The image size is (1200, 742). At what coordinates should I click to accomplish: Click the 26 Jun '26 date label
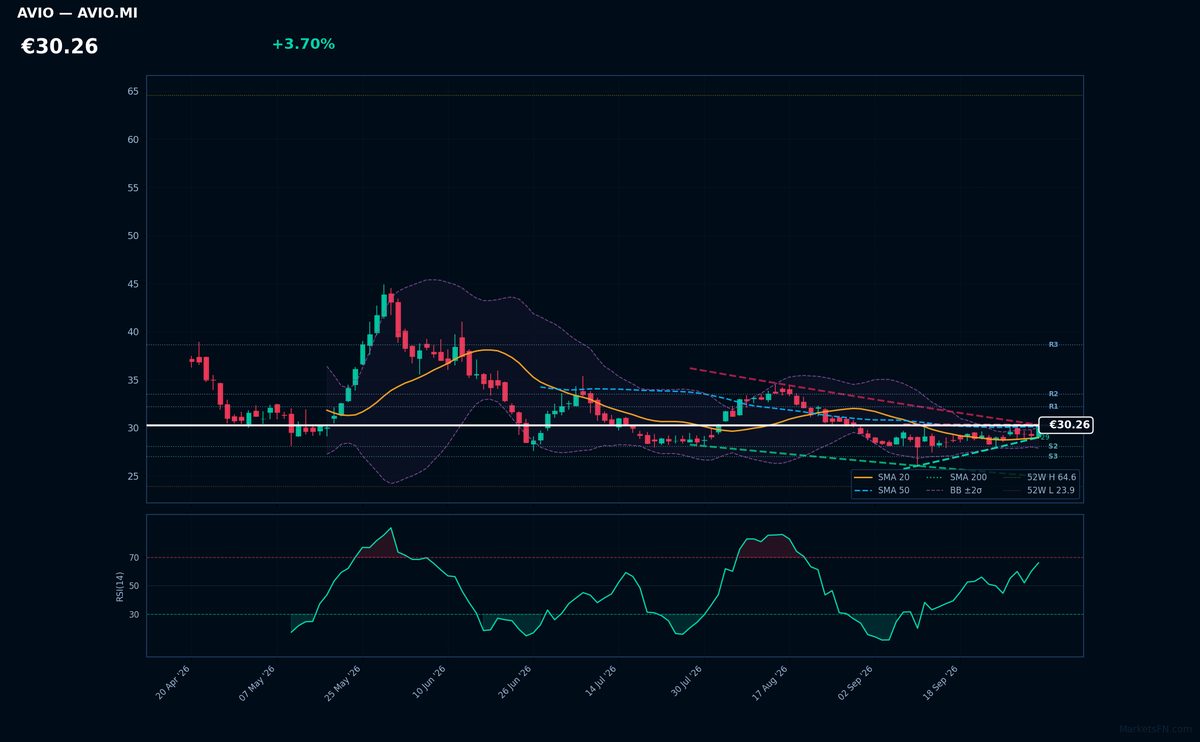(515, 683)
